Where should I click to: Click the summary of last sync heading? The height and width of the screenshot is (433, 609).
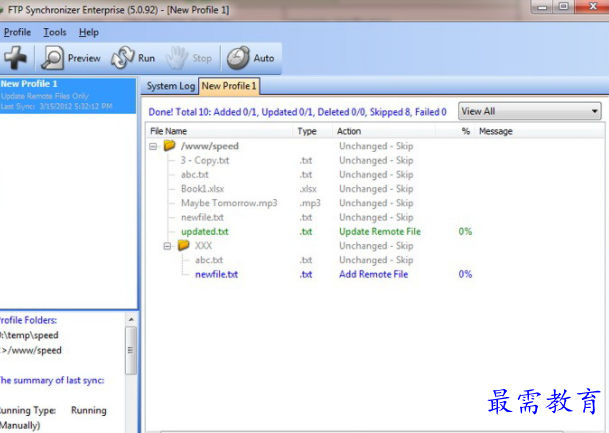52,380
